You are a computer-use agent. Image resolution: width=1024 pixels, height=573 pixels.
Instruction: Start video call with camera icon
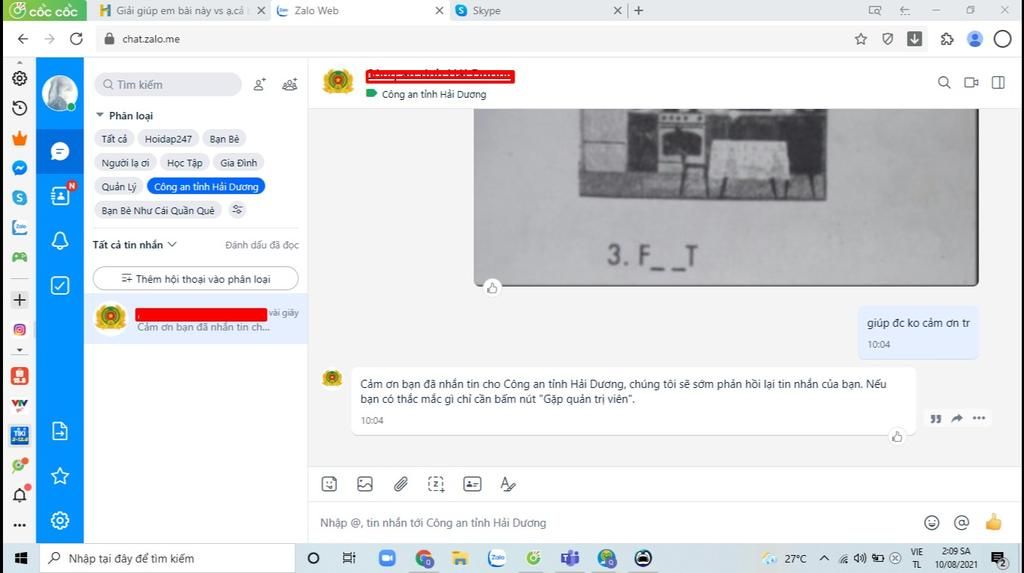point(971,82)
